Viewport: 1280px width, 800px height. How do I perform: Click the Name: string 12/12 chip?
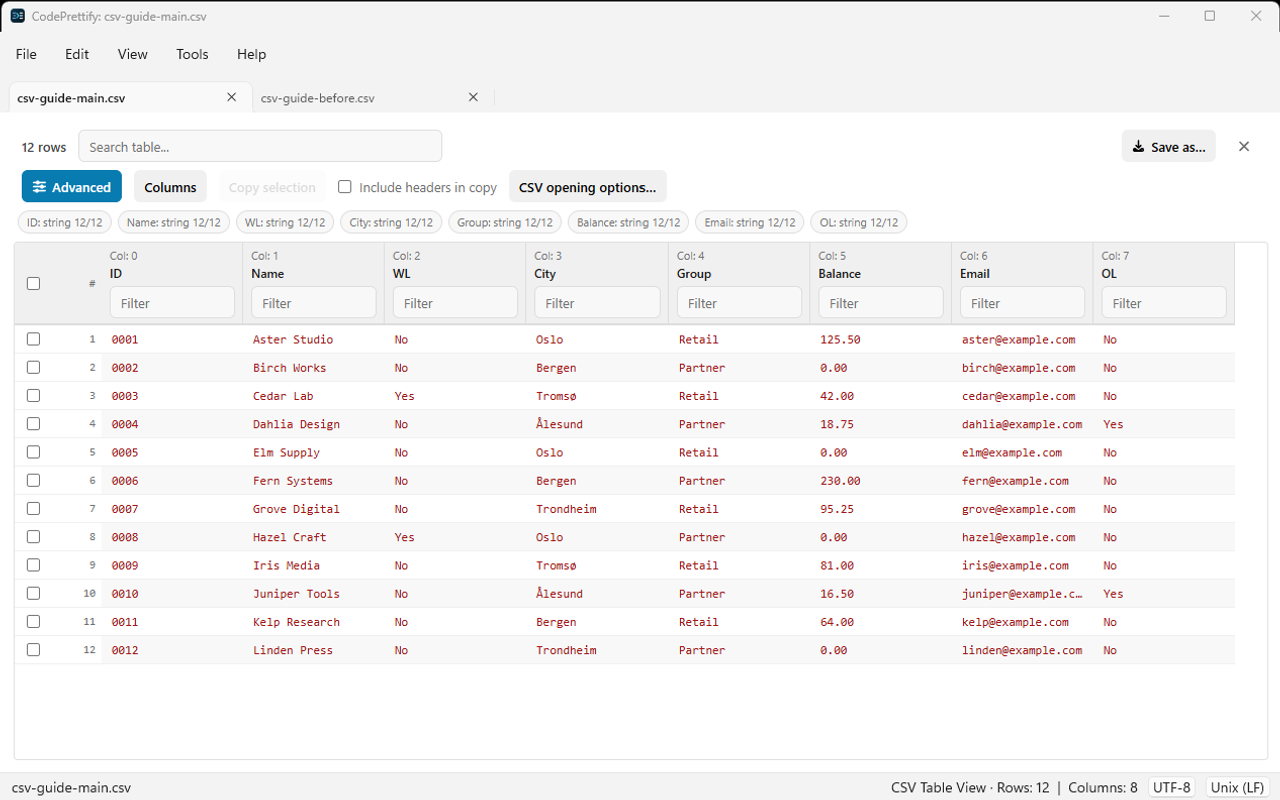click(x=174, y=222)
